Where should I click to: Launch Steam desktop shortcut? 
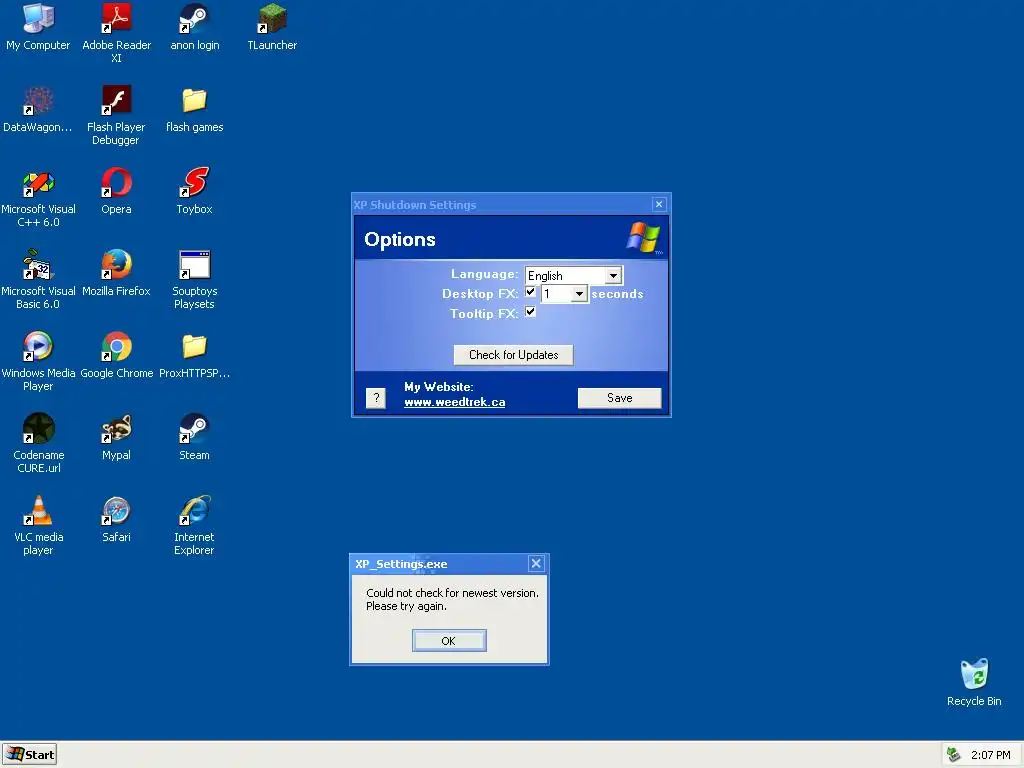click(194, 438)
